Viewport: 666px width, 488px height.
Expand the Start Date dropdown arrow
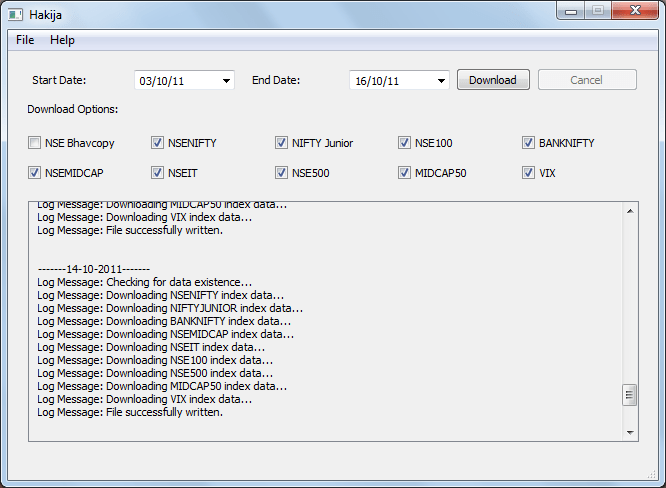[226, 80]
